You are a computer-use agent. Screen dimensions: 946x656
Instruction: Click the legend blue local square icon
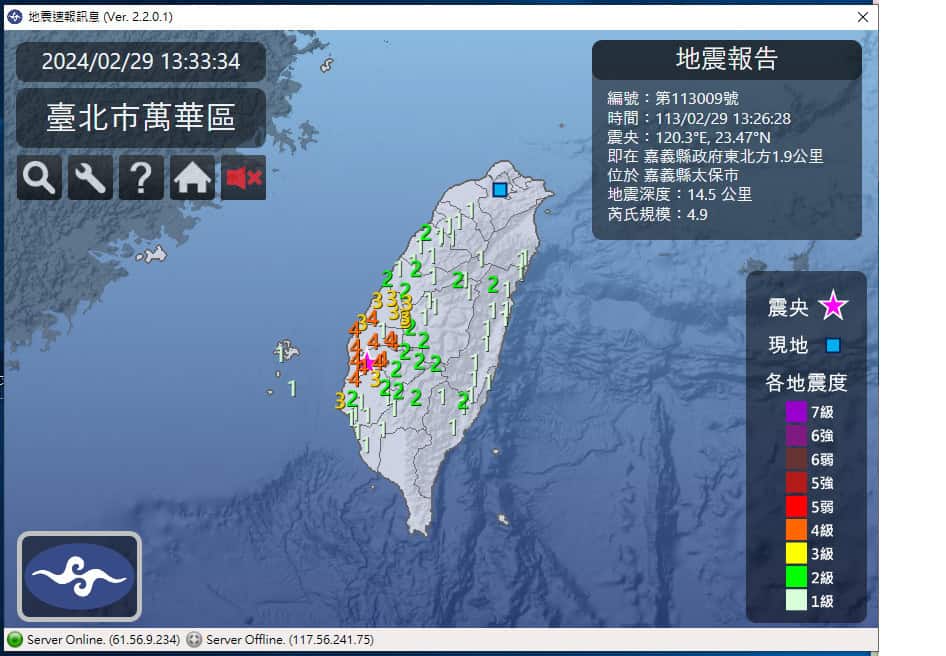point(833,345)
